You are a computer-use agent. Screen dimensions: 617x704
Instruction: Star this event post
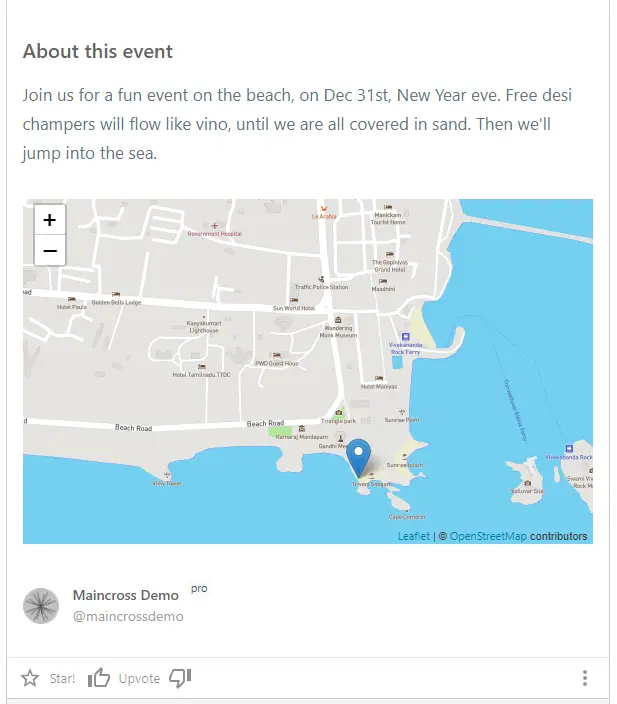coord(30,678)
